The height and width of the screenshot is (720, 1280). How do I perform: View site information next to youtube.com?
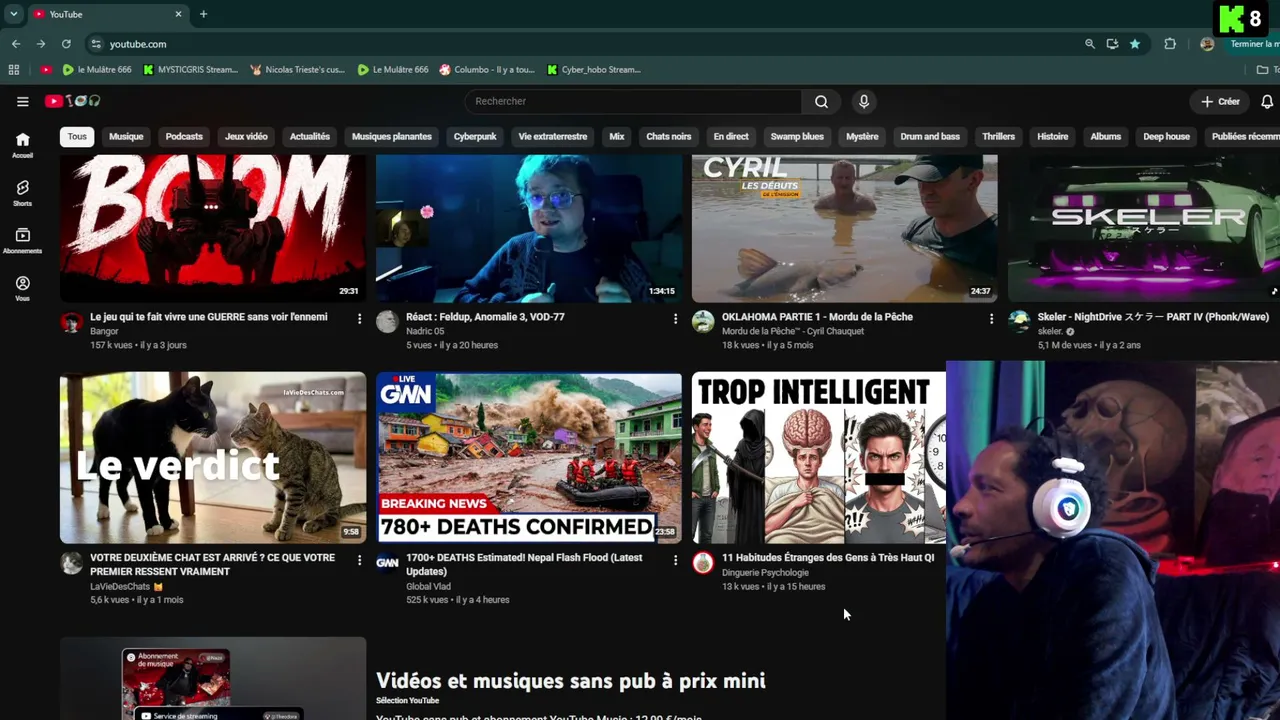96,44
